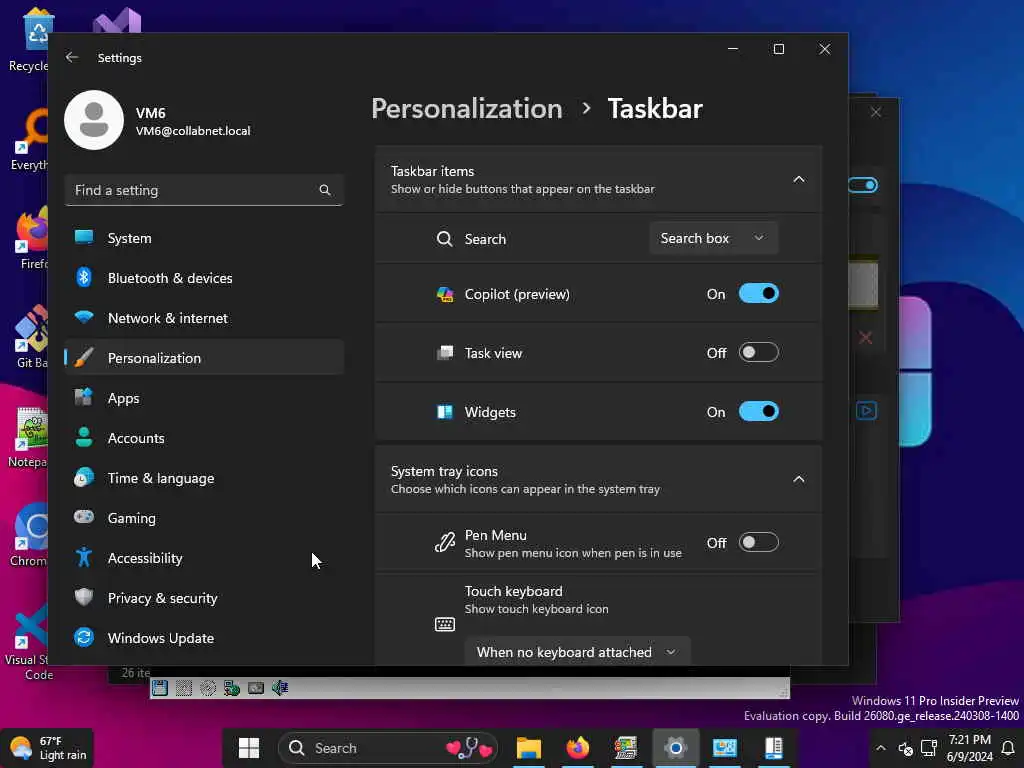Enable the Pen Menu toggle

[758, 543]
